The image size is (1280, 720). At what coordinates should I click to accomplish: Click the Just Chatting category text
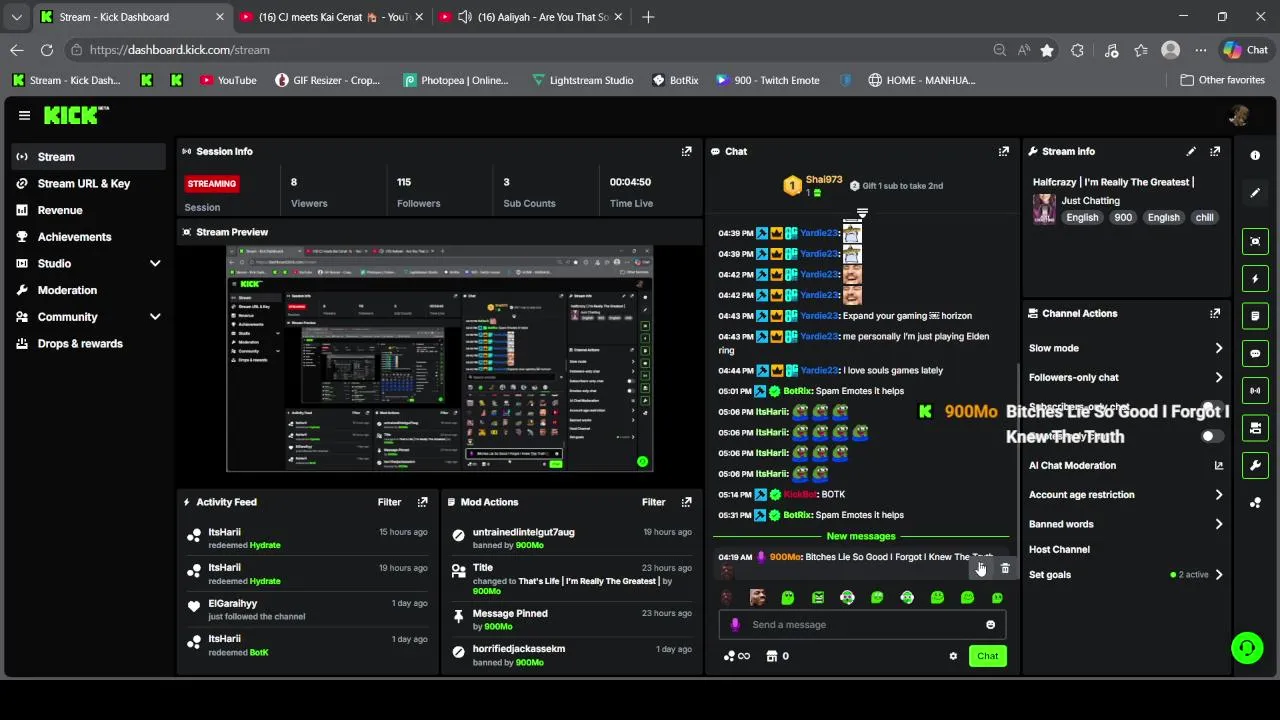tap(1090, 201)
